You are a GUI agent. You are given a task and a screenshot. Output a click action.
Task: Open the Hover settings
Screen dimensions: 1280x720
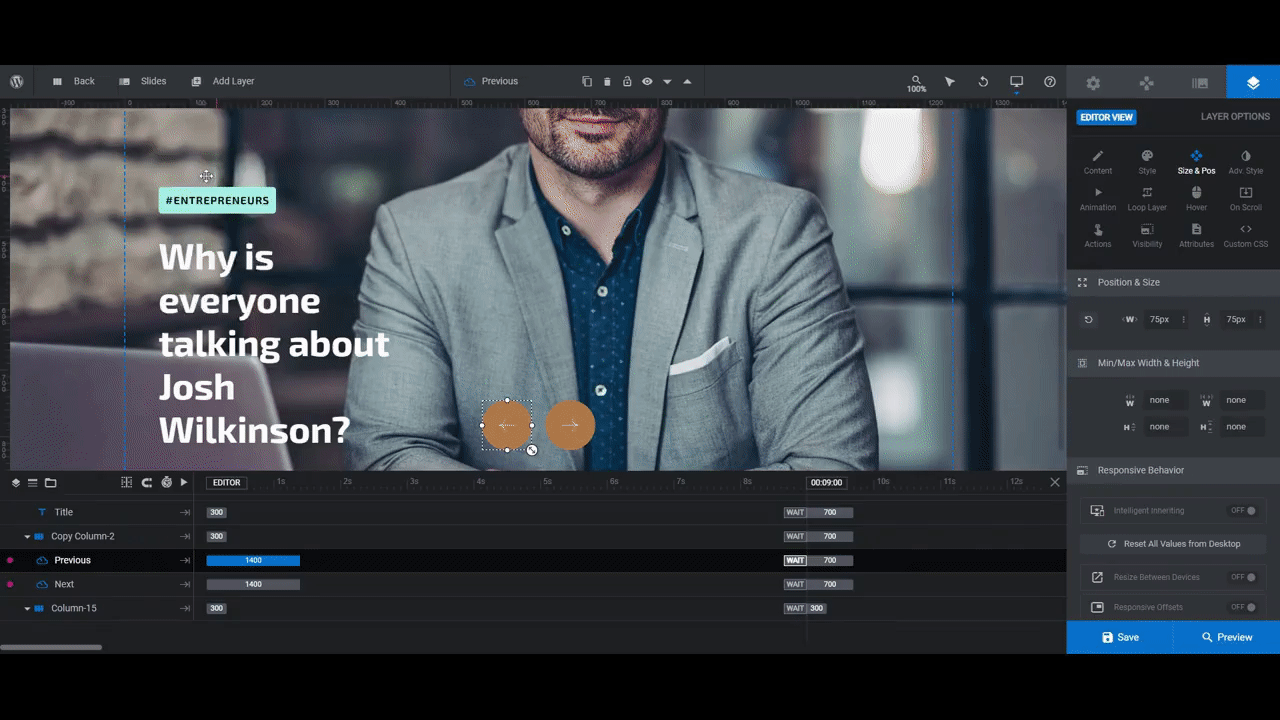tap(1196, 199)
